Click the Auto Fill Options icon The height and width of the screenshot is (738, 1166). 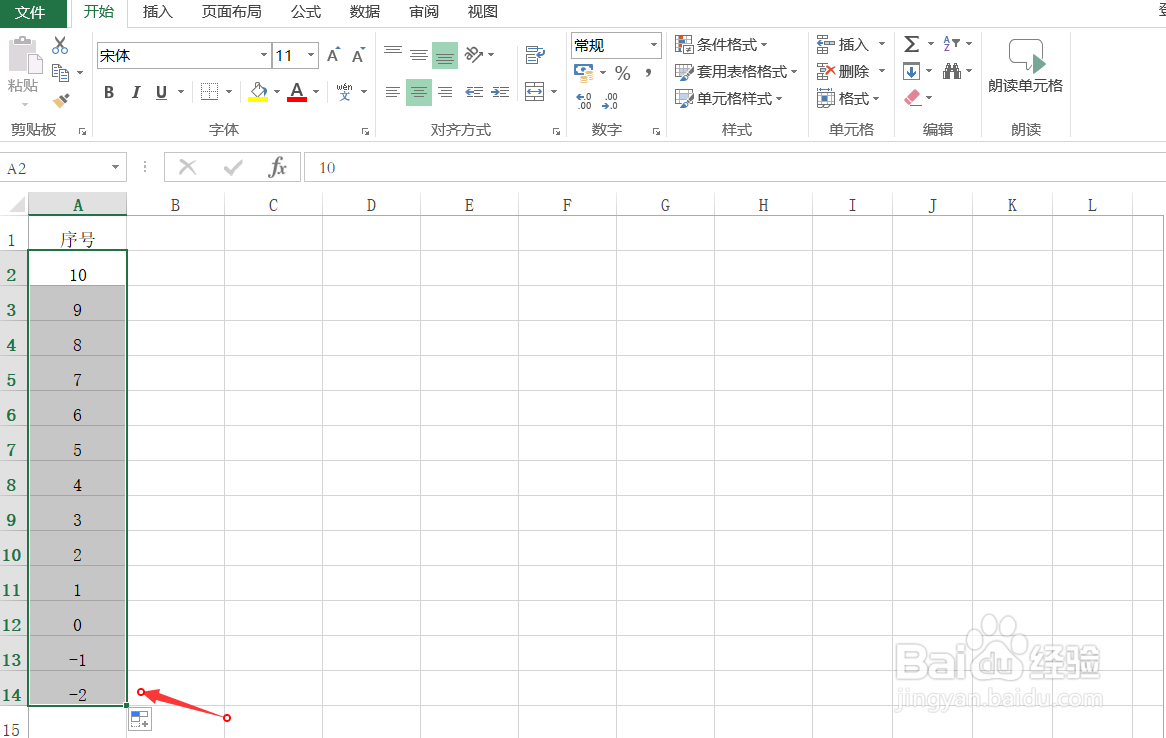click(140, 719)
